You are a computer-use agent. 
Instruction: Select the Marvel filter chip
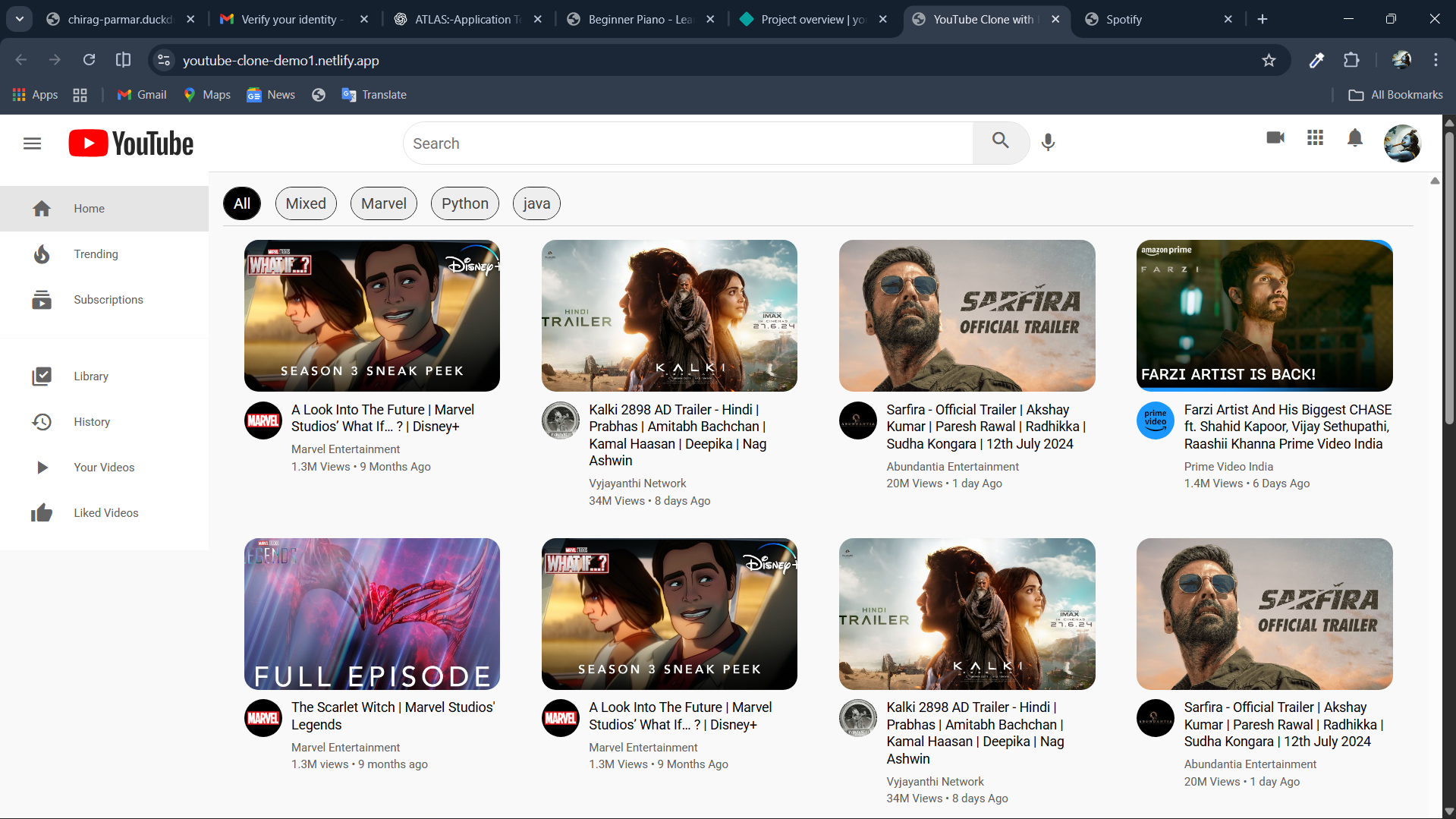pos(383,203)
